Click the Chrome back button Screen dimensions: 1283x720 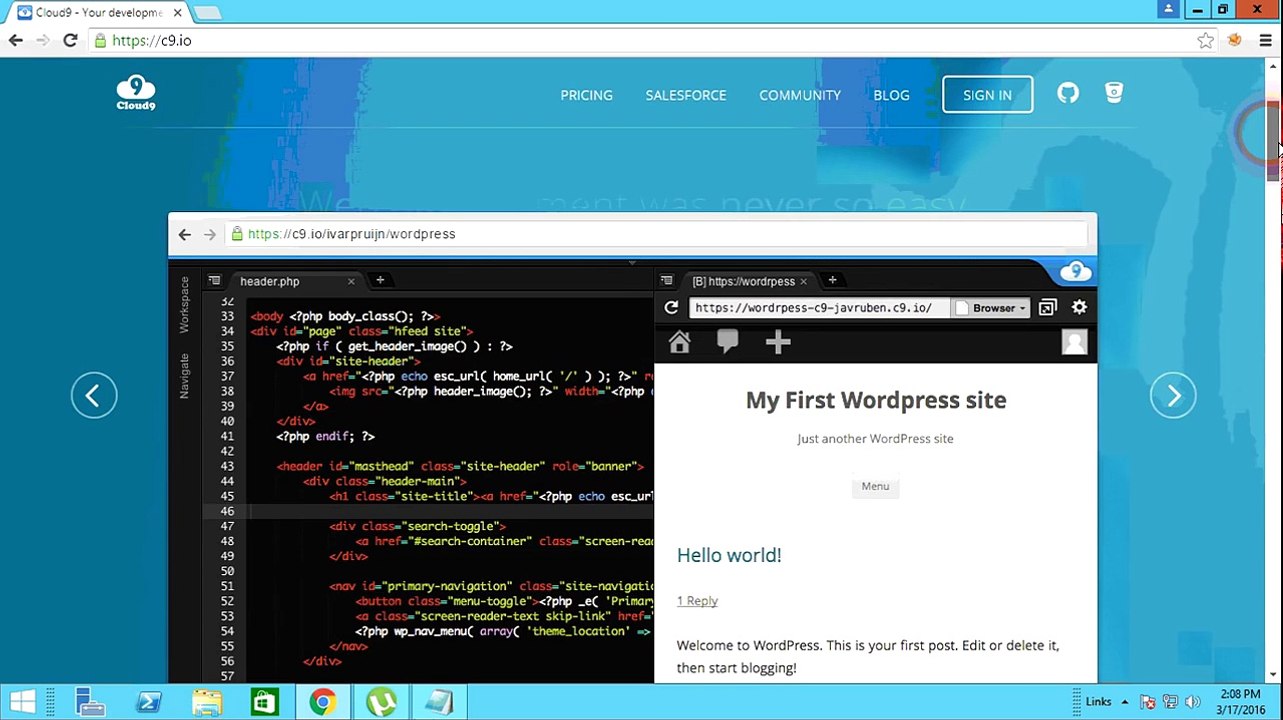pyautogui.click(x=15, y=40)
